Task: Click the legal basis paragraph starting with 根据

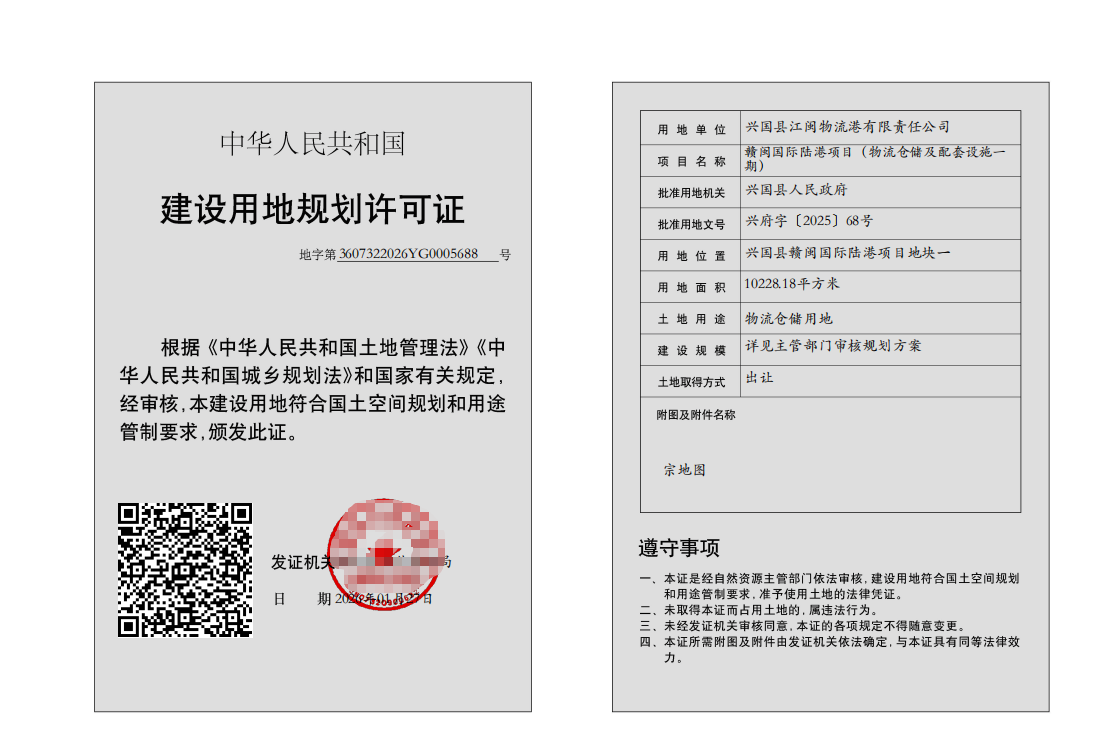Action: click(312, 390)
